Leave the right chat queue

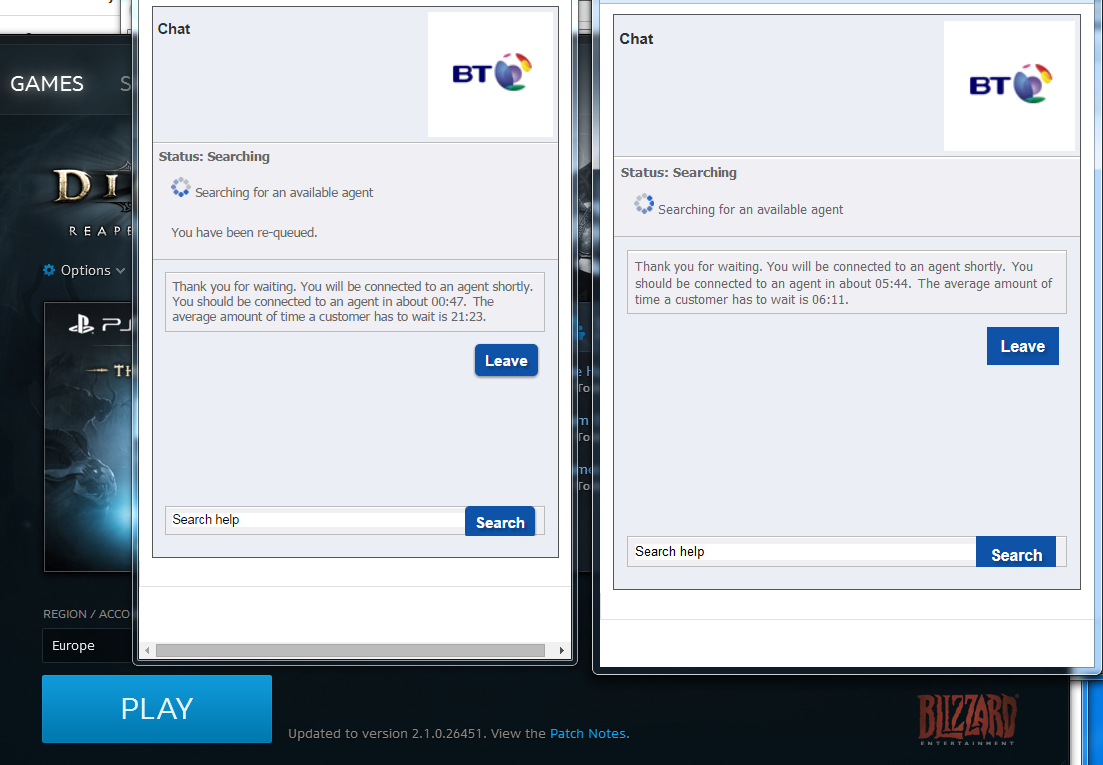coord(1022,345)
